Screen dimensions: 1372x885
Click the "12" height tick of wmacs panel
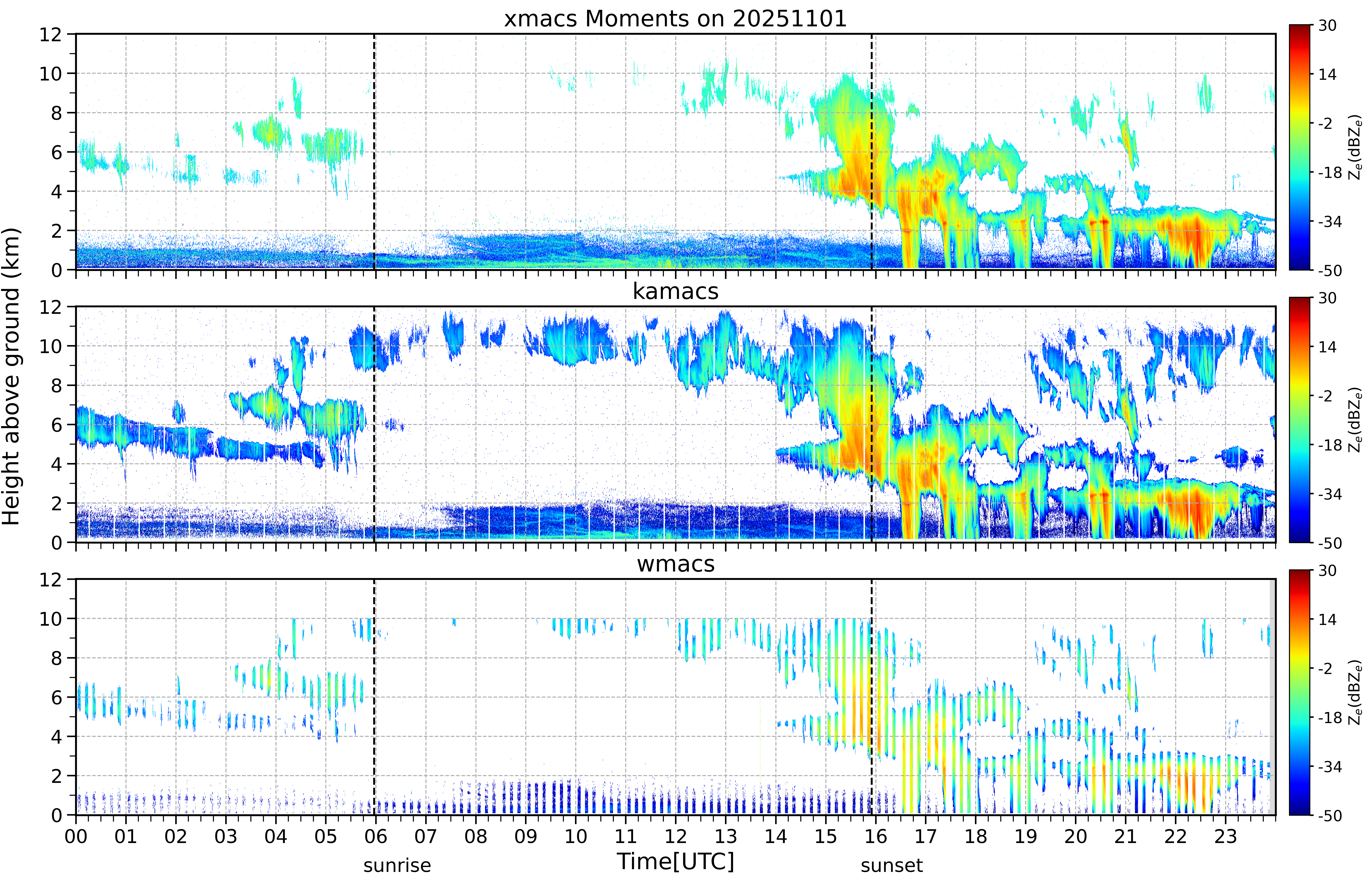[x=51, y=580]
